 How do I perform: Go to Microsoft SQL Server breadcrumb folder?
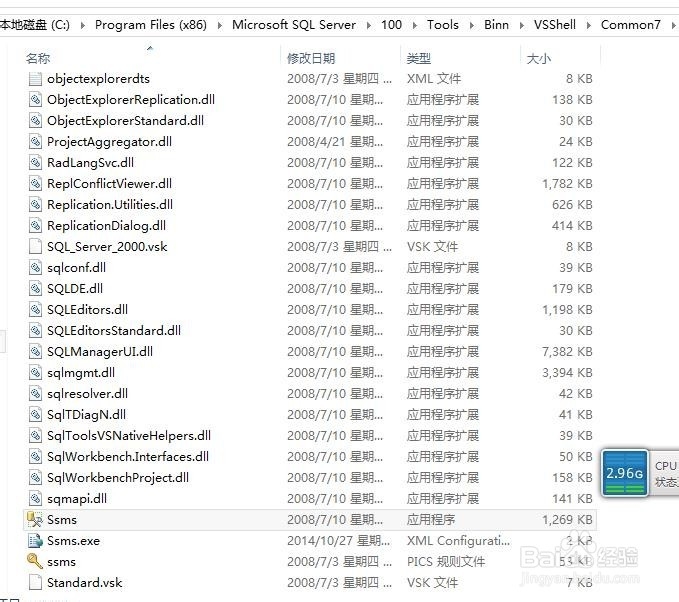[x=294, y=25]
